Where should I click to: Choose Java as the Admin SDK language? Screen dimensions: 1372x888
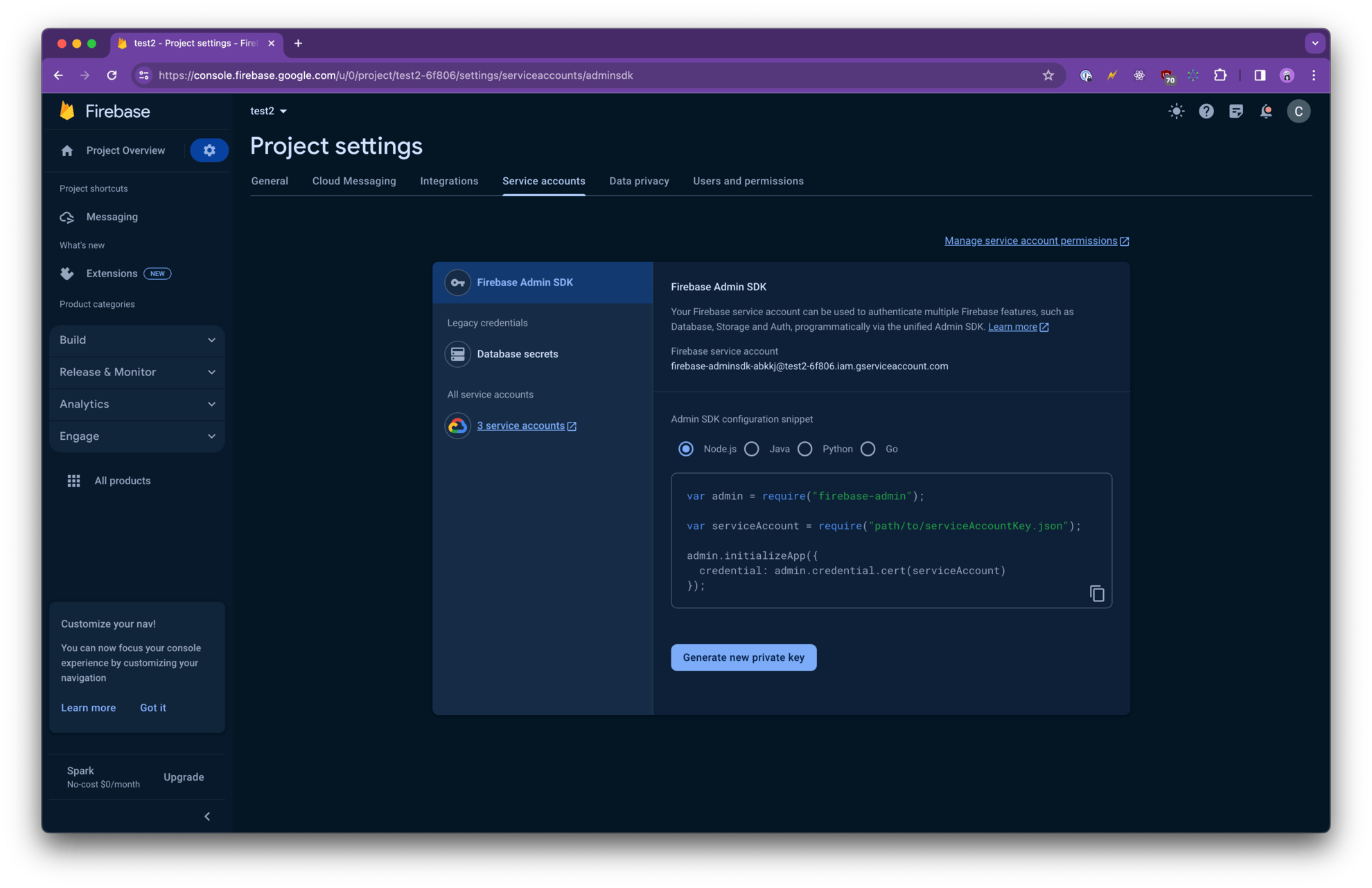tap(751, 449)
